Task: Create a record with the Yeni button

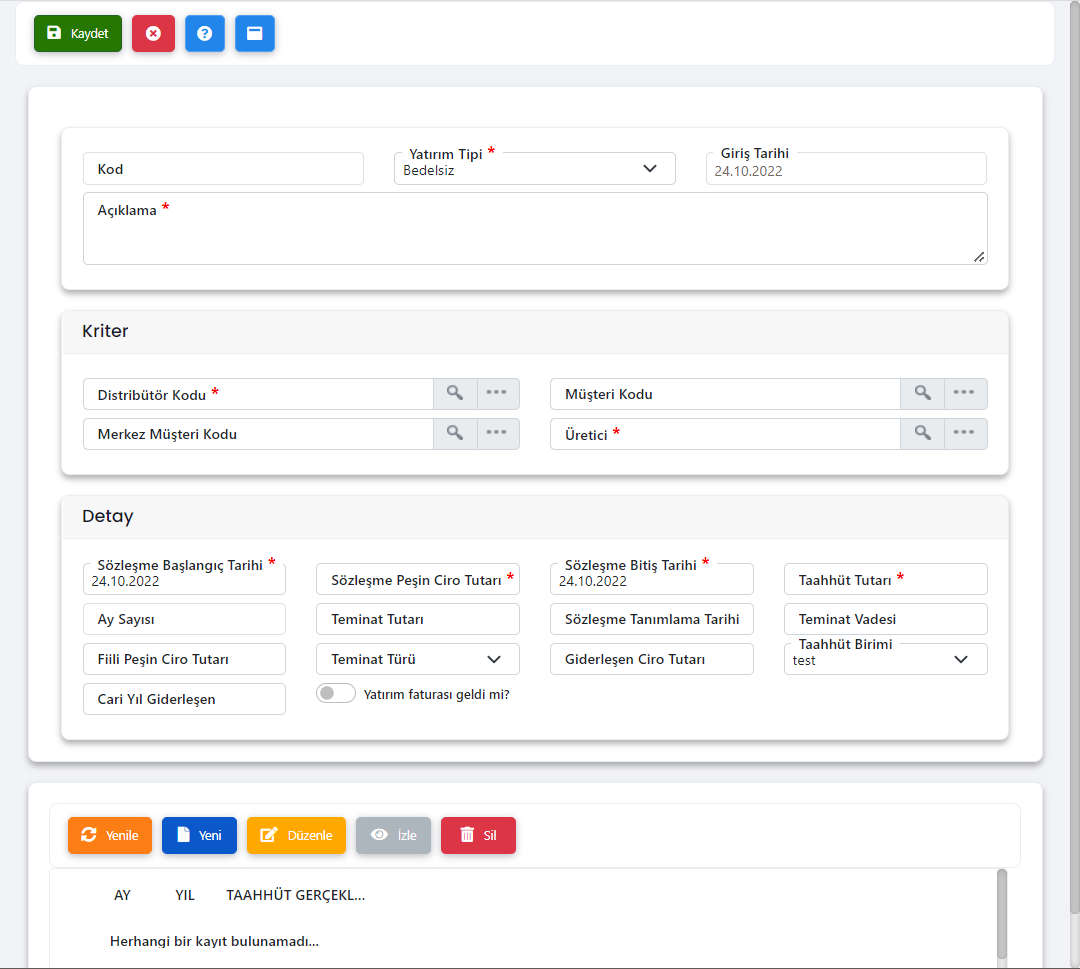Action: (x=198, y=835)
